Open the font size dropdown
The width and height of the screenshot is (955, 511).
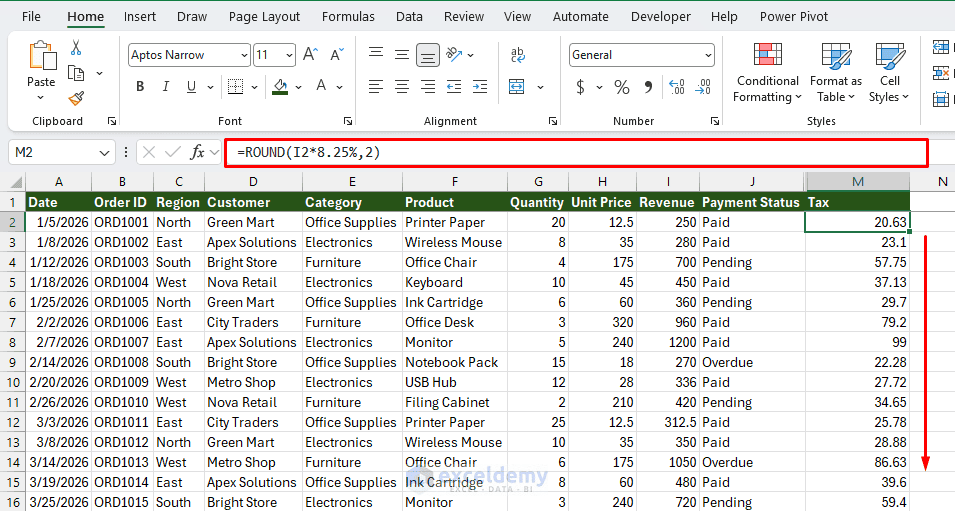[x=289, y=55]
